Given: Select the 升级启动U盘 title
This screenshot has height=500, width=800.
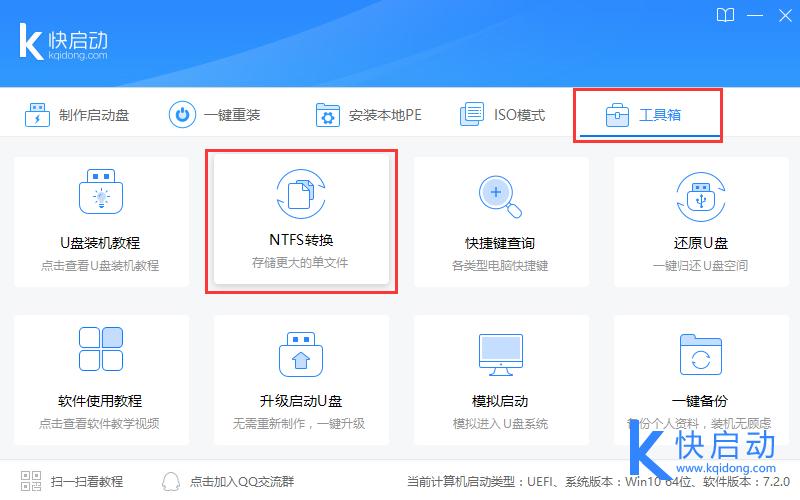Looking at the screenshot, I should [x=301, y=401].
